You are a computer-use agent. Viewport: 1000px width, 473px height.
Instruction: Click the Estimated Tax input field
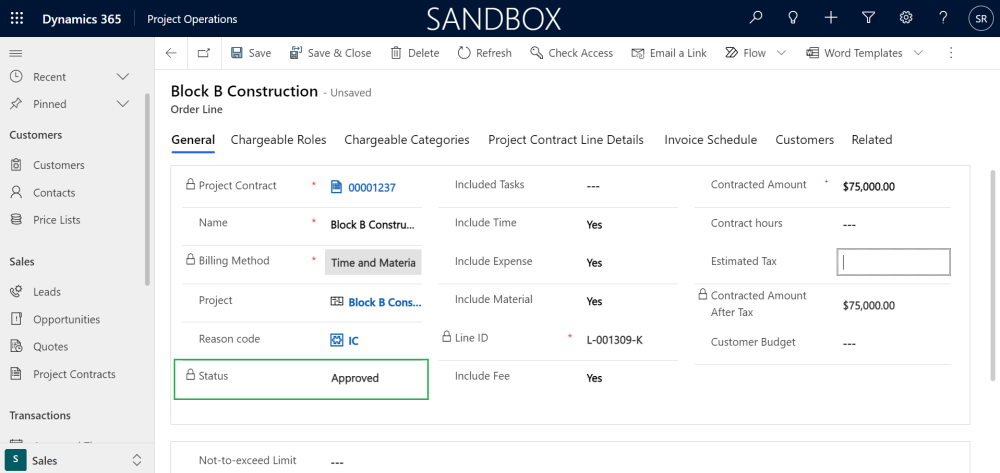pos(893,262)
